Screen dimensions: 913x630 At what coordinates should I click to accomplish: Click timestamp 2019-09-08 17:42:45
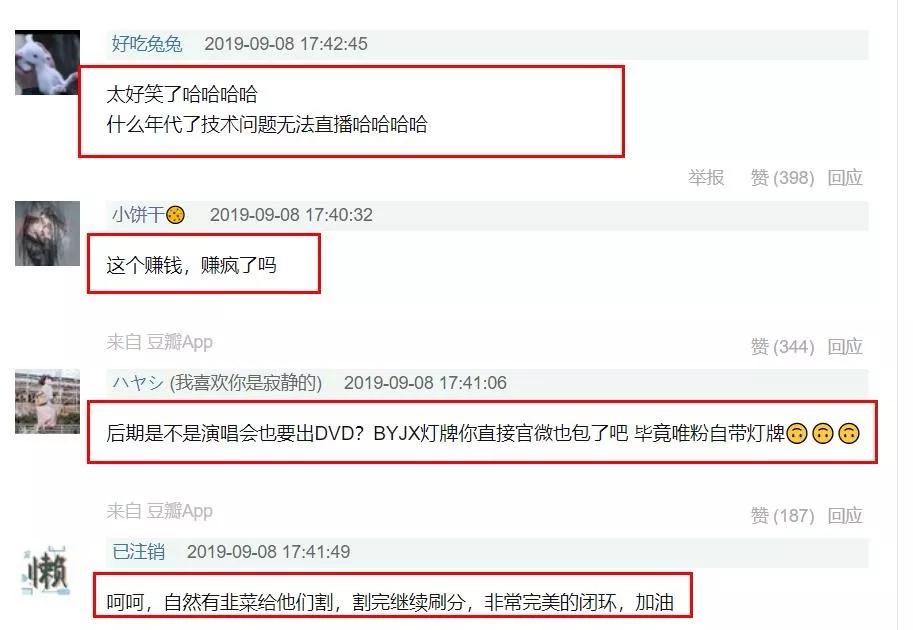(x=286, y=44)
